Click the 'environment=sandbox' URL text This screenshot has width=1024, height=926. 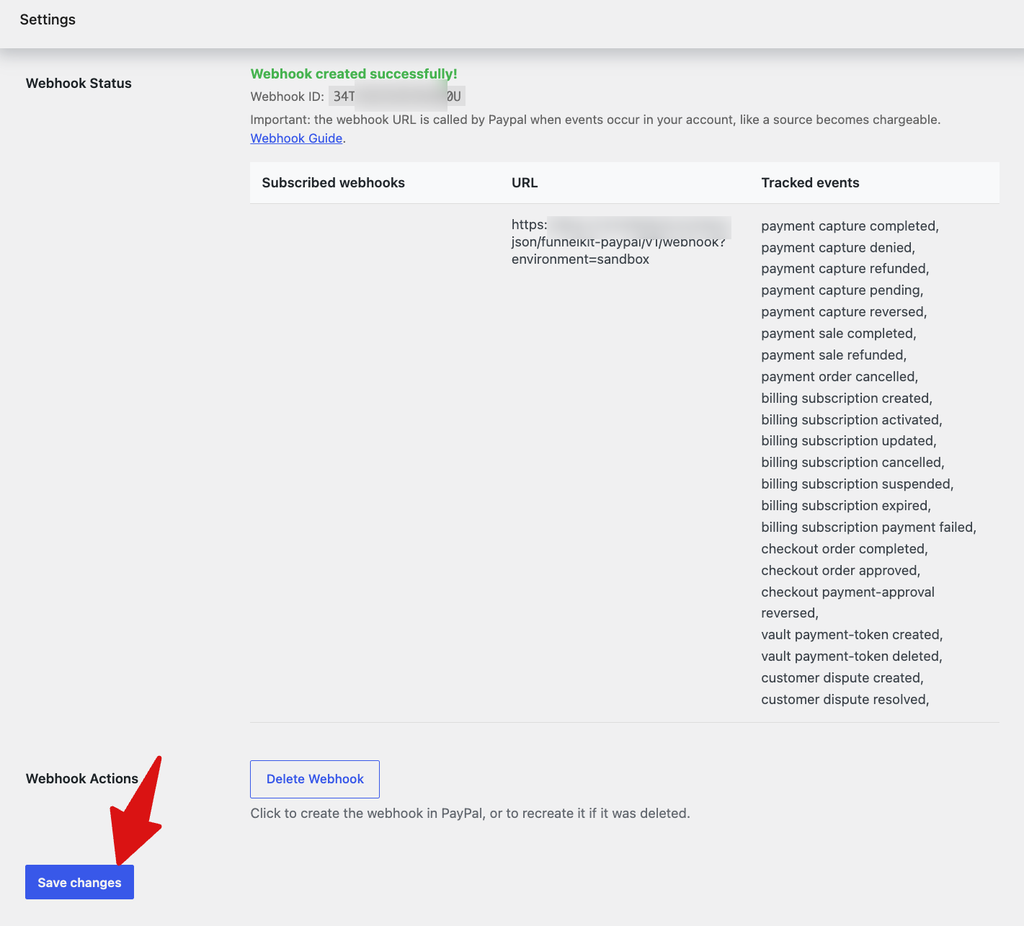(x=580, y=259)
